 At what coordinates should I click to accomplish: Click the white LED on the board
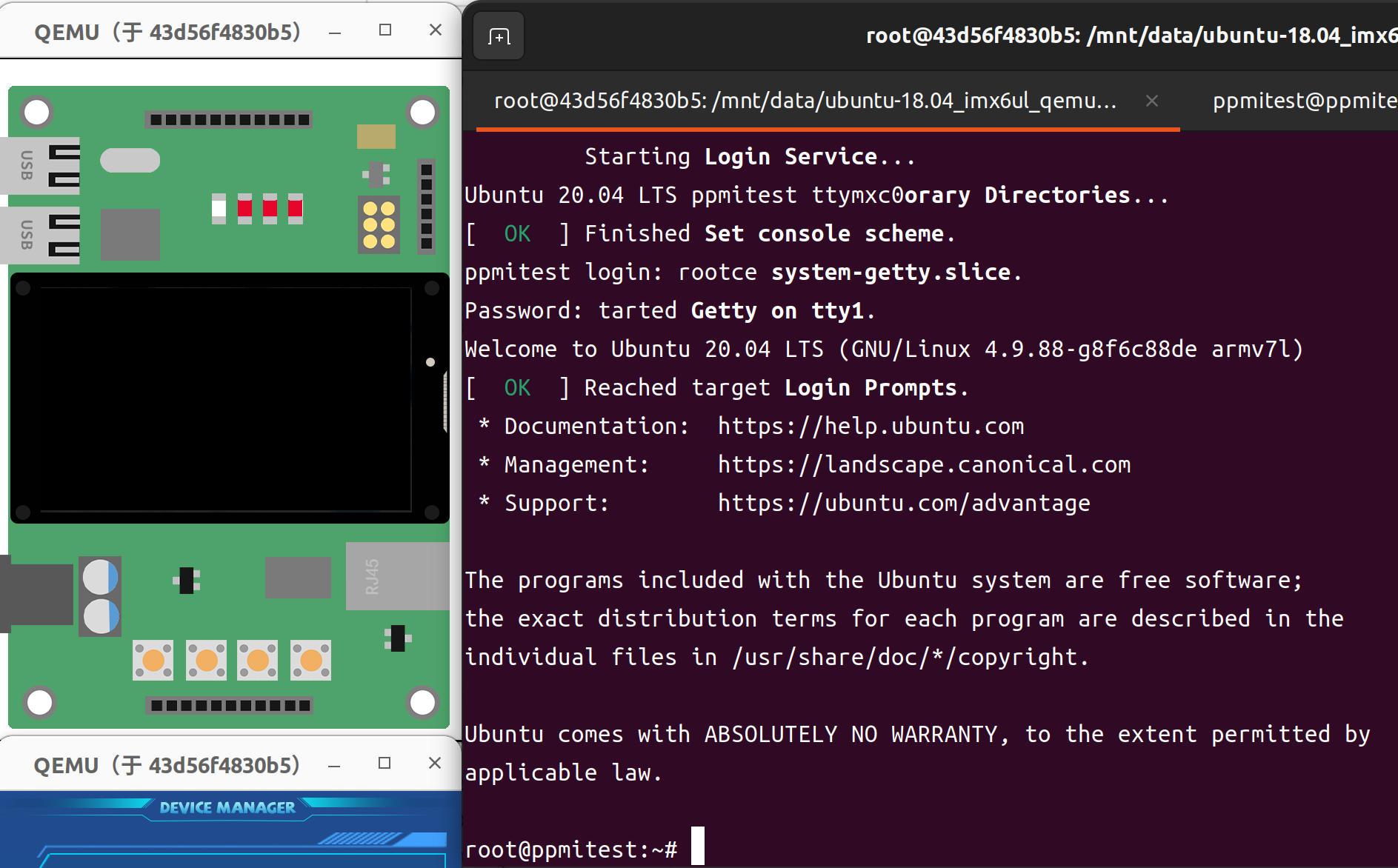click(x=219, y=209)
